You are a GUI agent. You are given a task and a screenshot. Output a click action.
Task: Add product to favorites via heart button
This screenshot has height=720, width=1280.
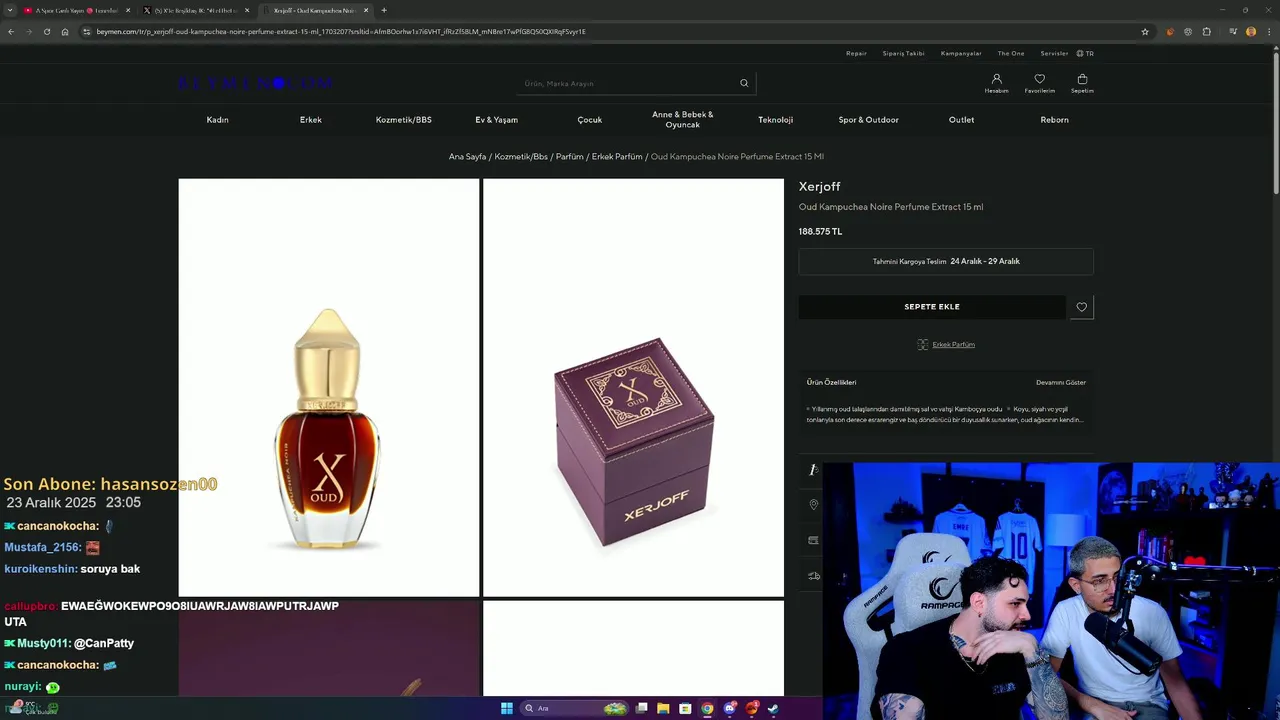[x=1081, y=307]
